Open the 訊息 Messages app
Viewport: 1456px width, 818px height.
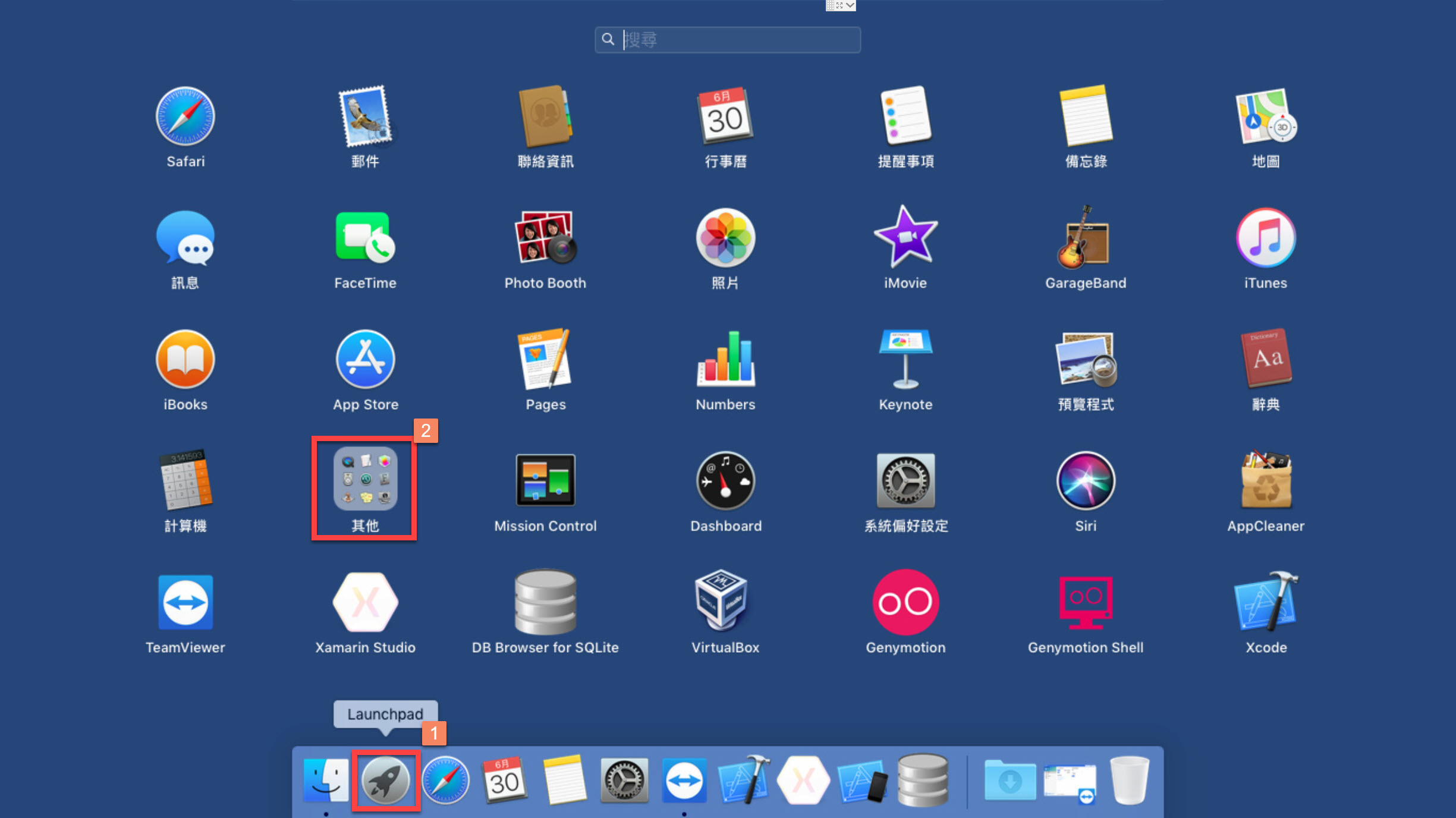pos(185,238)
